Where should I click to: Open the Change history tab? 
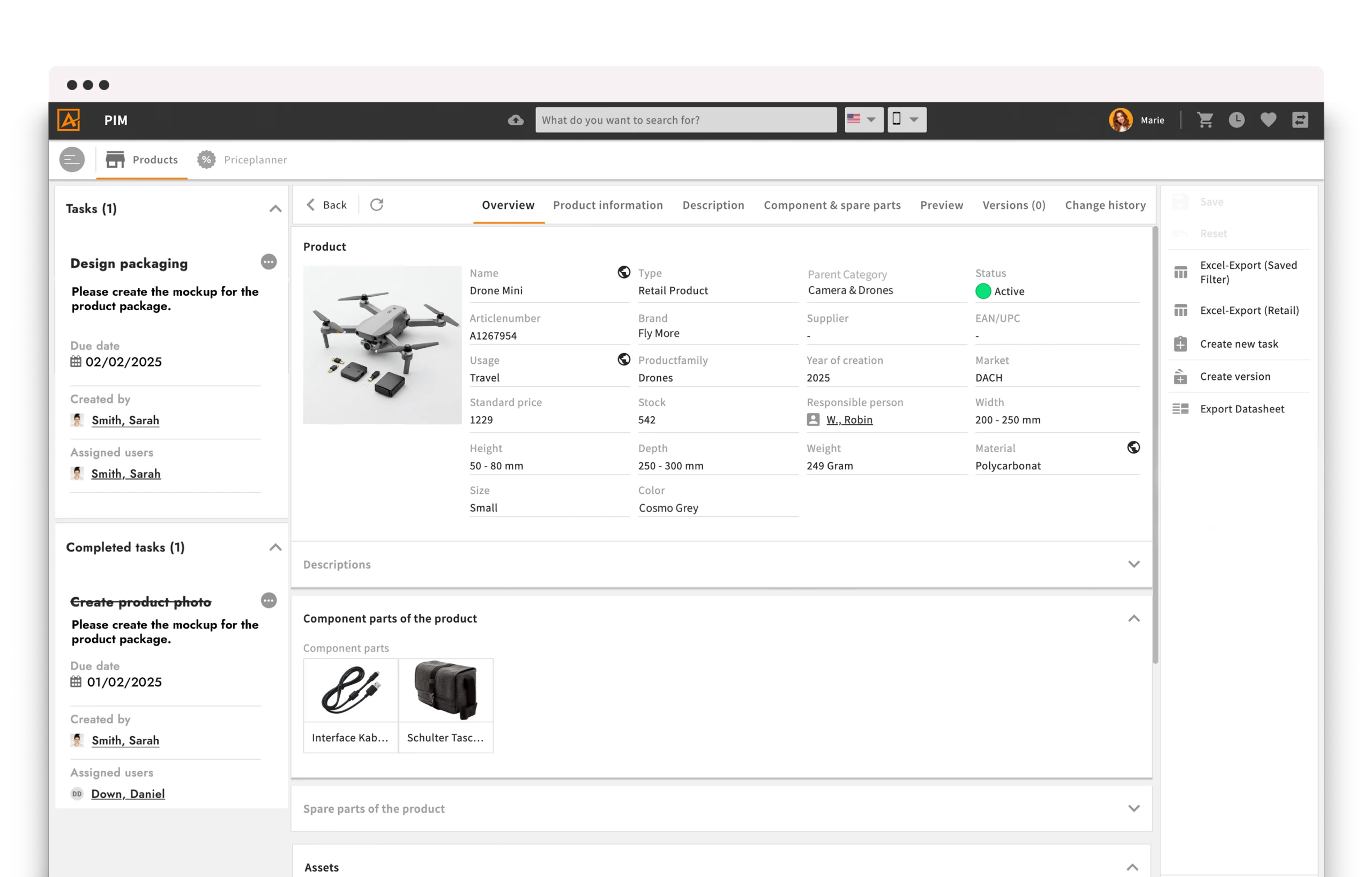tap(1105, 205)
